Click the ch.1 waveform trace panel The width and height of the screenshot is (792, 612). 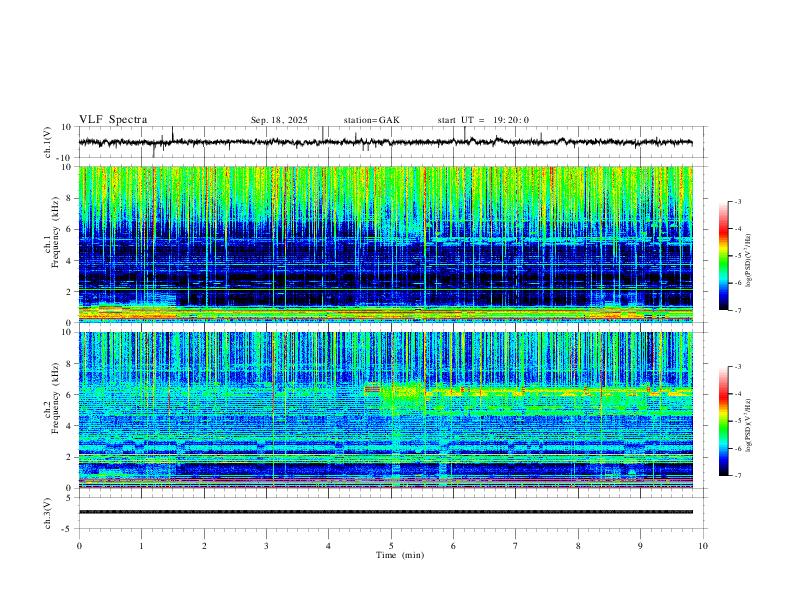click(393, 142)
